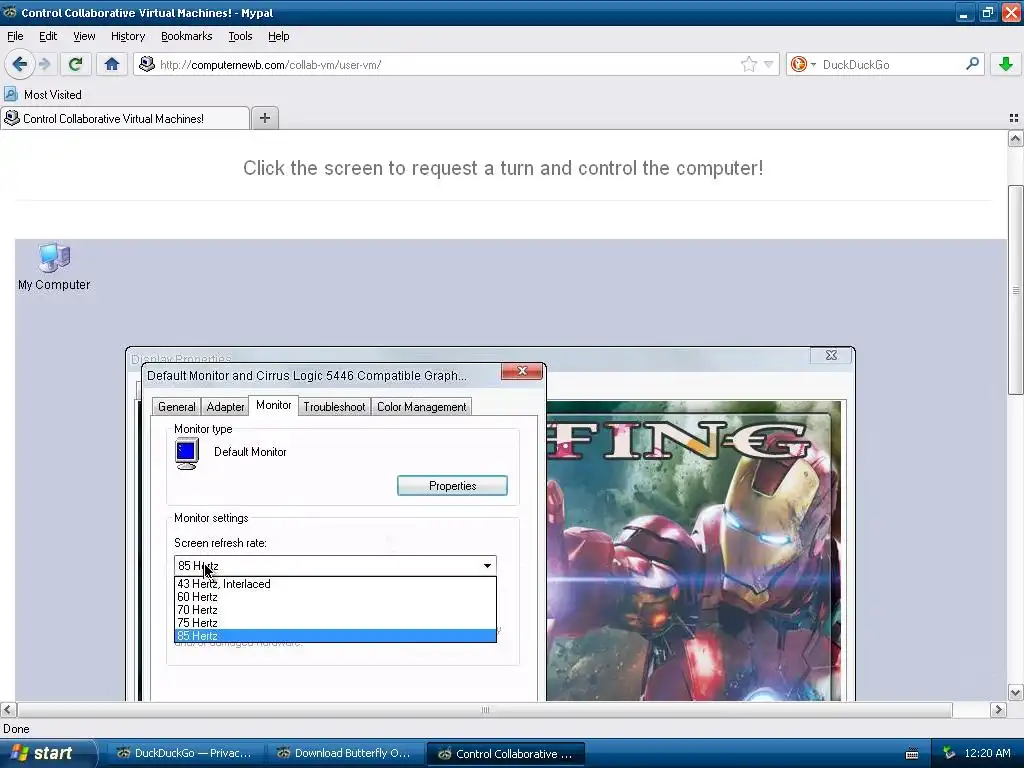Click the vertical scrollbar down arrow
The width and height of the screenshot is (1024, 768).
point(1015,692)
